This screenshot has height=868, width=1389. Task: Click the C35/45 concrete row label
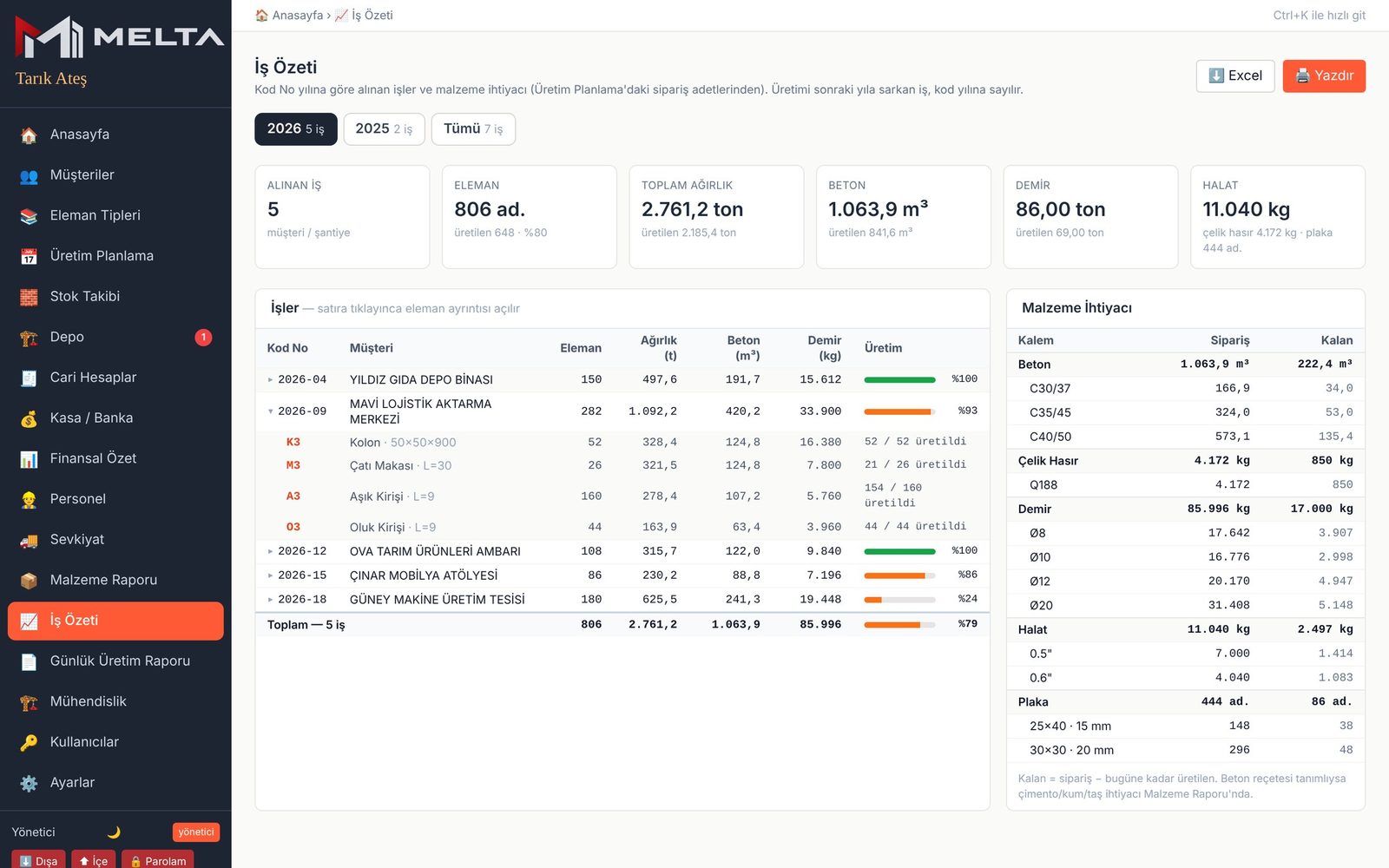[1050, 413]
